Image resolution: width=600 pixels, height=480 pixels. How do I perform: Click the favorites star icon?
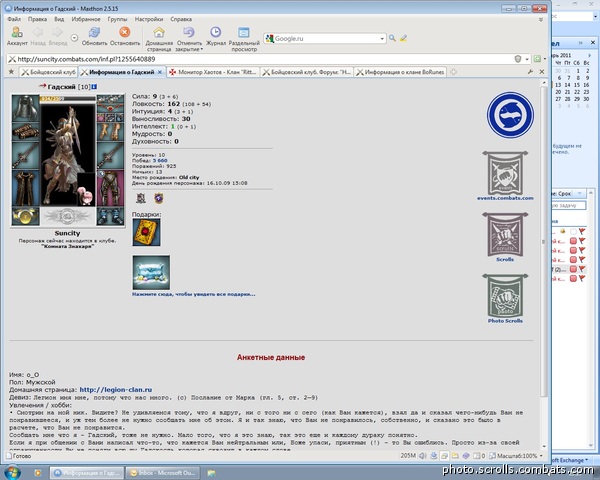(x=11, y=72)
